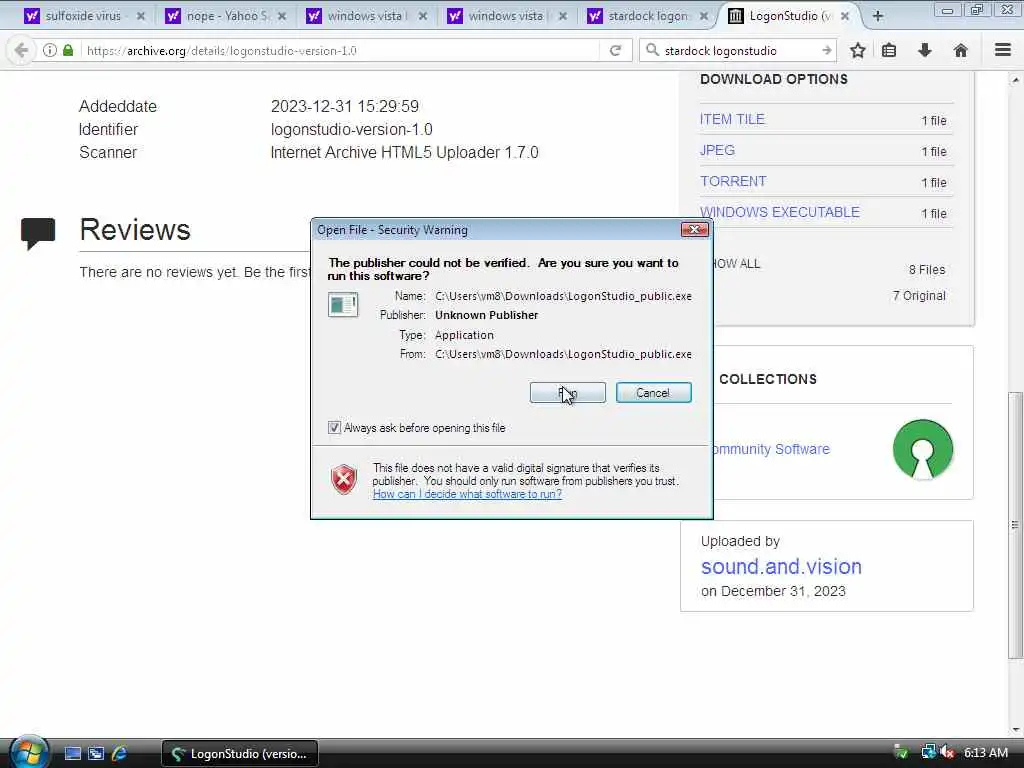Click the 'Internet Archive HTML5 Uploader 1.7.0' text
Screen dimensions: 1024x768
click(404, 152)
